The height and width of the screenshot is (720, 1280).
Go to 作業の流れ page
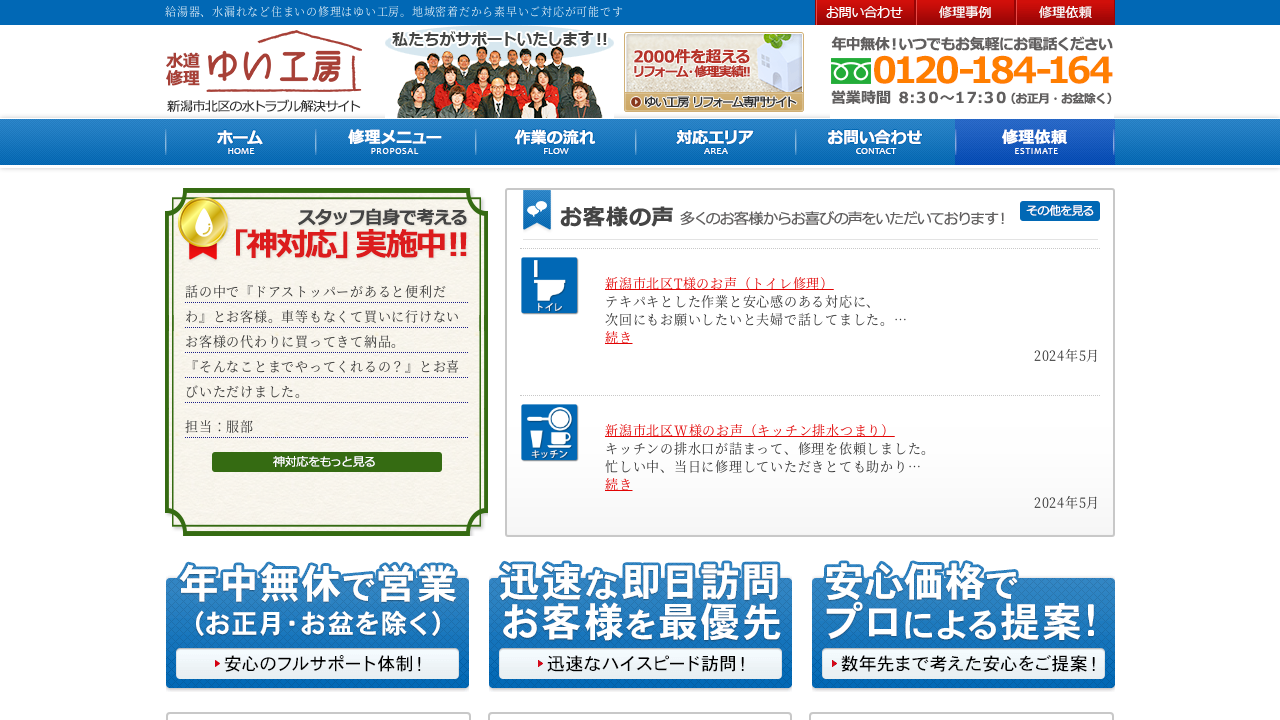coord(555,142)
